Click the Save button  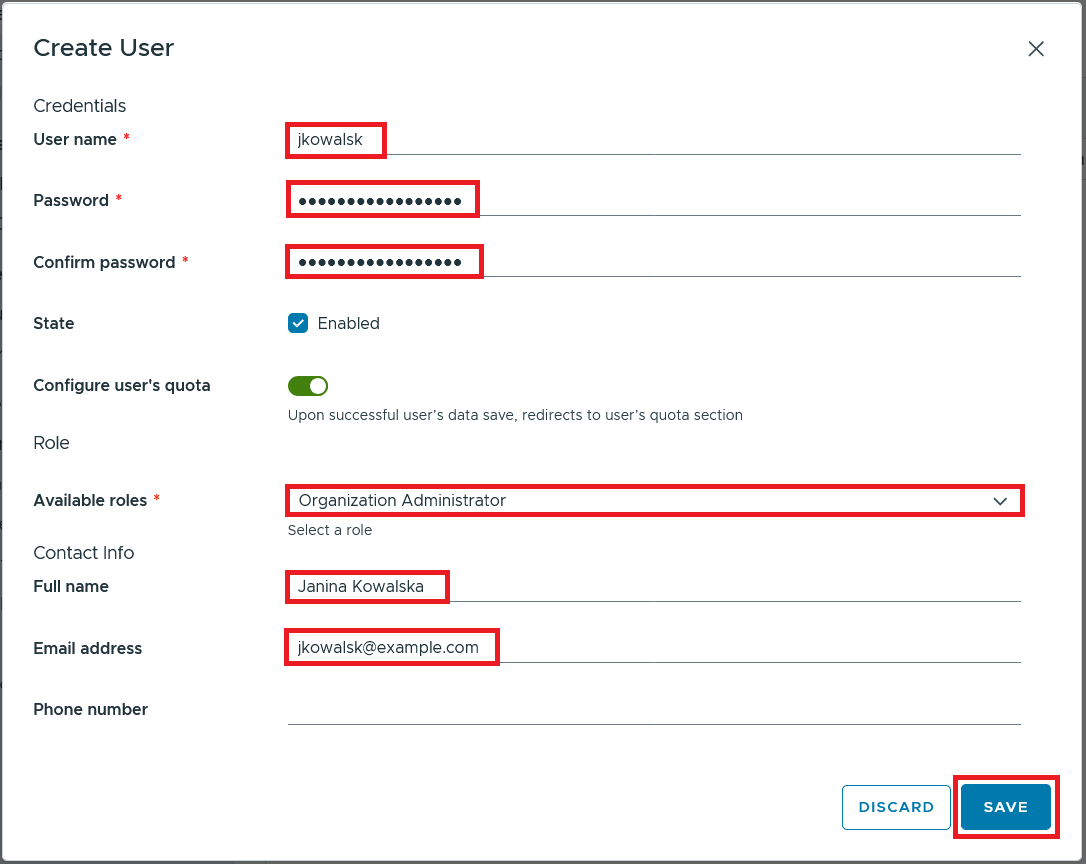[1005, 807]
